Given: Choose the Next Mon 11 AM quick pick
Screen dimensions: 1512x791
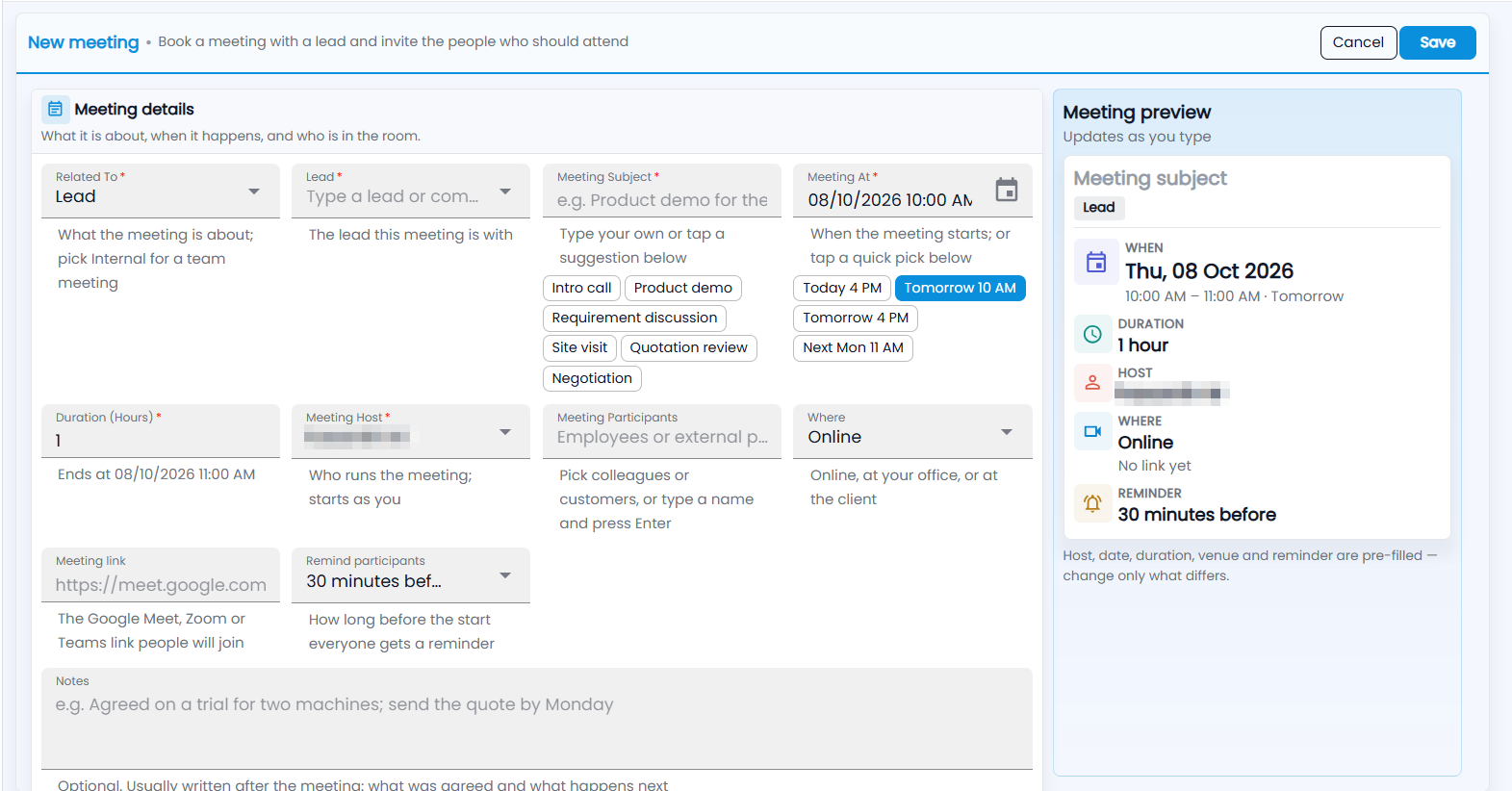Looking at the screenshot, I should click(x=853, y=347).
